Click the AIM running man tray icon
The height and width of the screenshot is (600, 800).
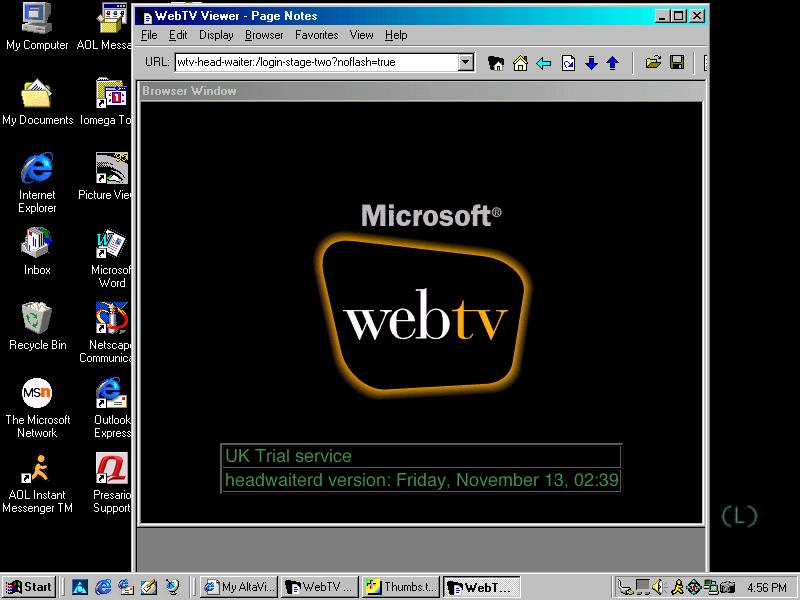pyautogui.click(x=677, y=587)
